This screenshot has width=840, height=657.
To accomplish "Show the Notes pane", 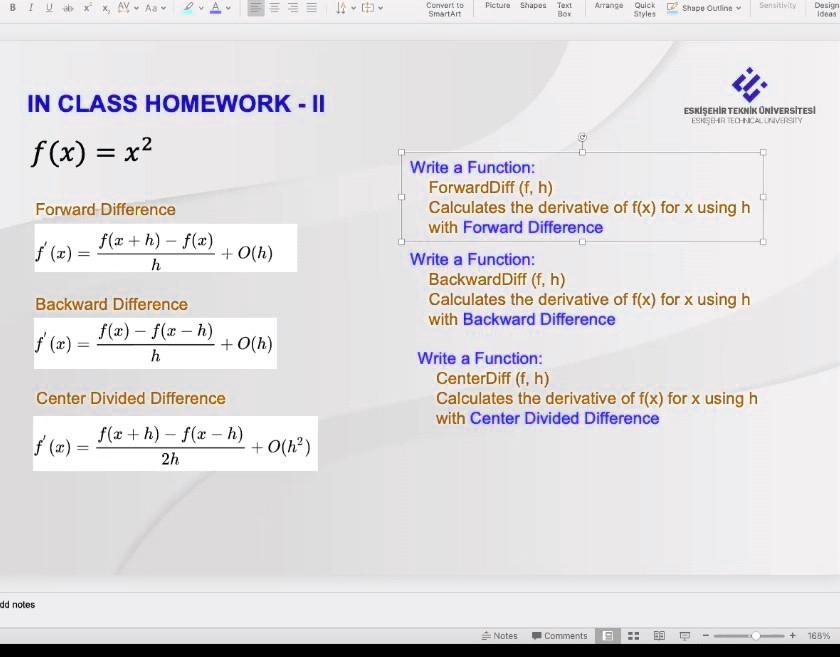I will [x=500, y=635].
